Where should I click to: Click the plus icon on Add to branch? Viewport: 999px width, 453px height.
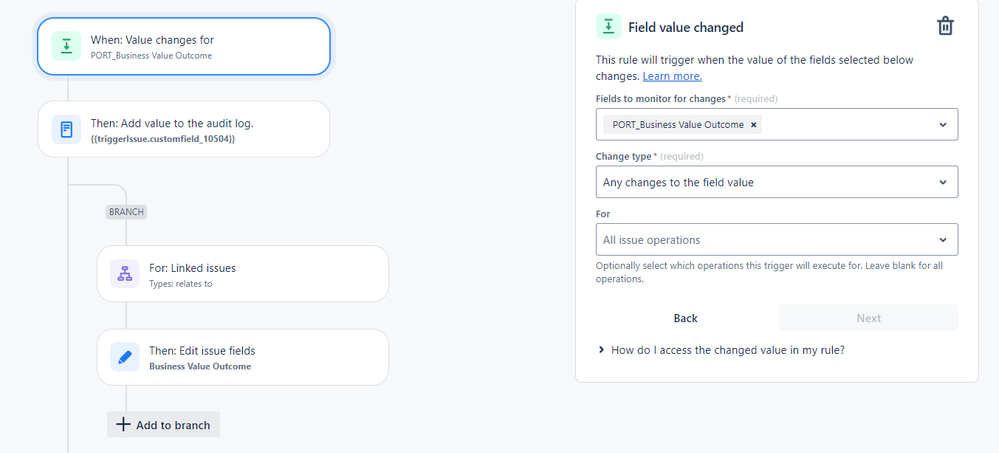tap(123, 424)
